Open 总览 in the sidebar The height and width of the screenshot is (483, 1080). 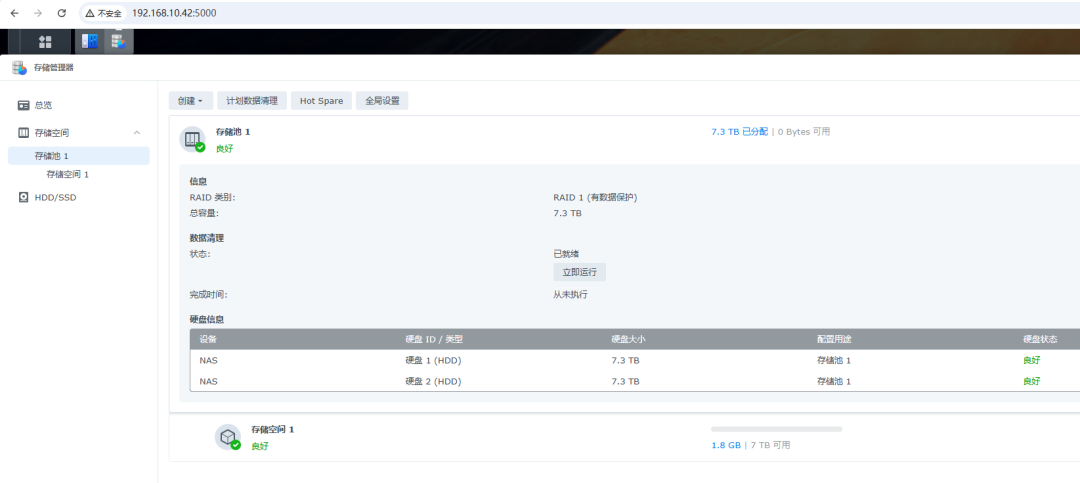pos(43,105)
